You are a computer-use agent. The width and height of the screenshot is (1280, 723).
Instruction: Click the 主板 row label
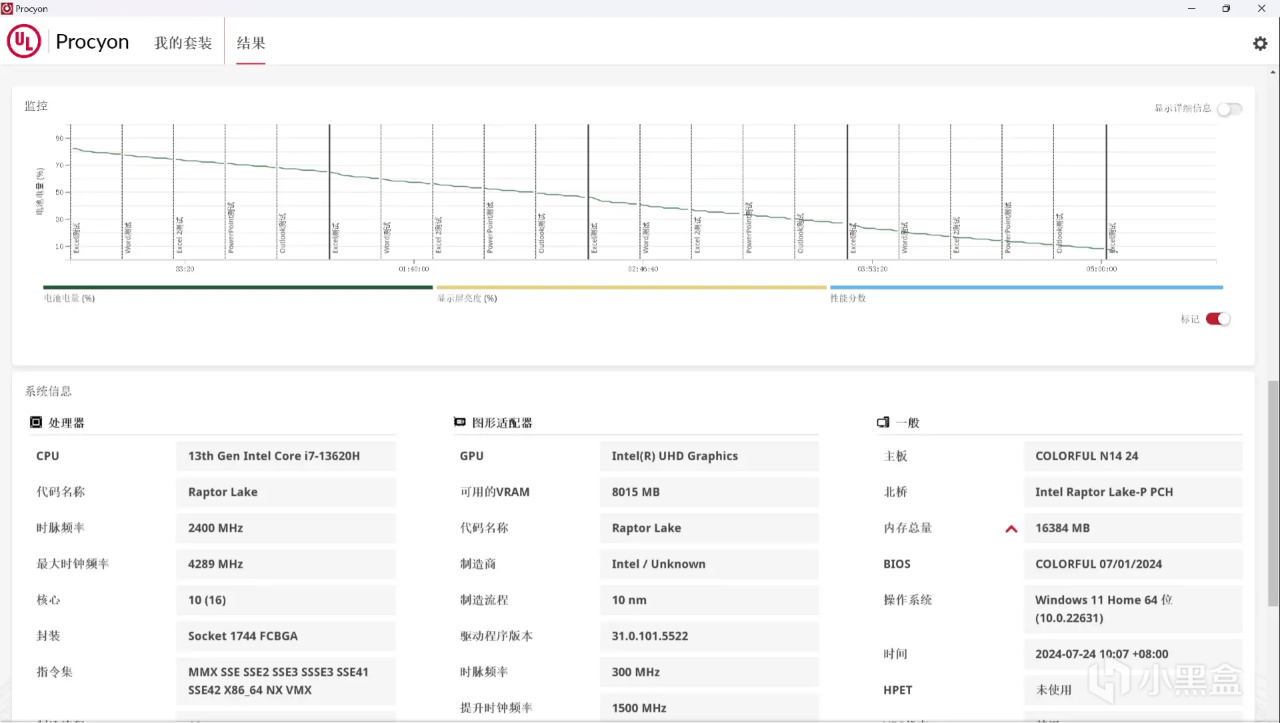895,456
